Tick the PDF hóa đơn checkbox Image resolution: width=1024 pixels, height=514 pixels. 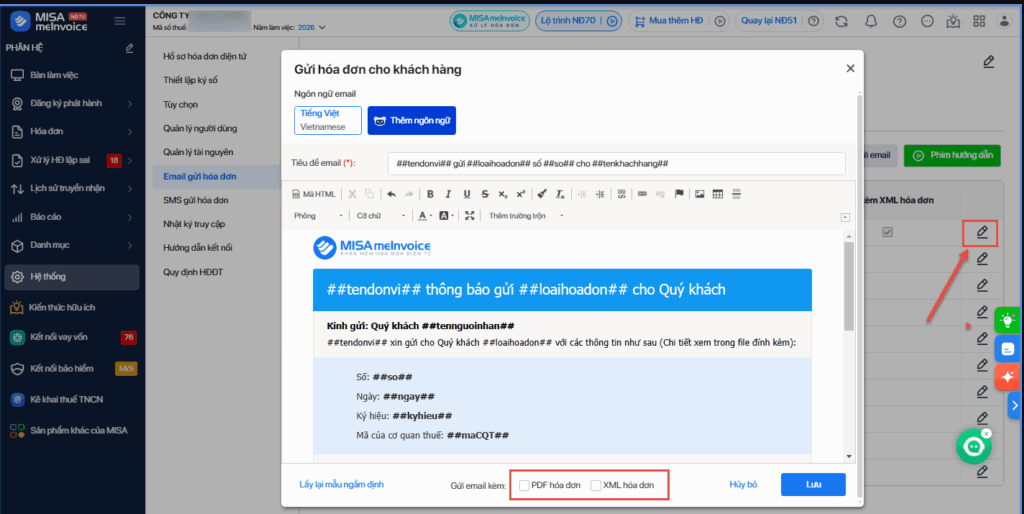[525, 485]
